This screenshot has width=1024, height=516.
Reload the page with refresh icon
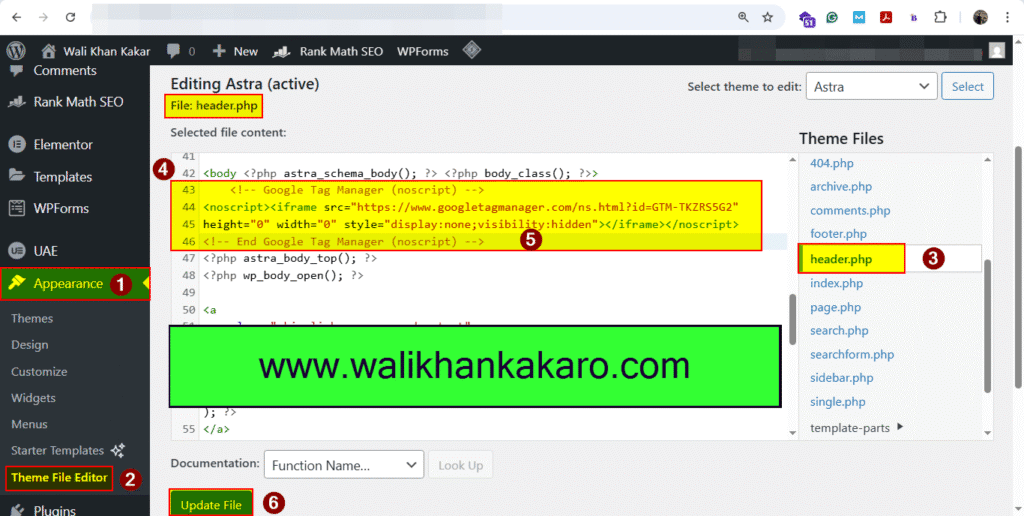(71, 18)
